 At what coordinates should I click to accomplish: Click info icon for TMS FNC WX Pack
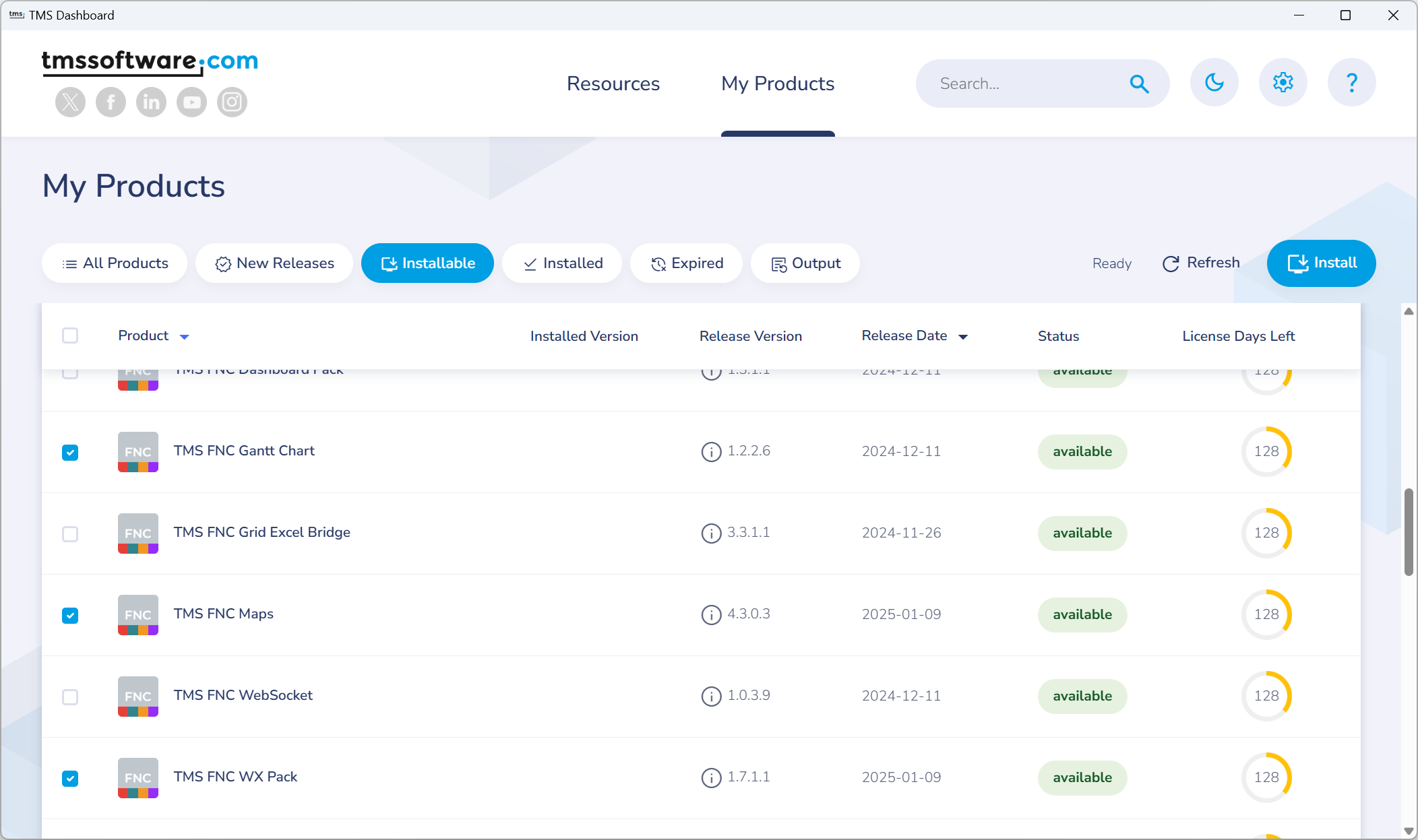711,777
